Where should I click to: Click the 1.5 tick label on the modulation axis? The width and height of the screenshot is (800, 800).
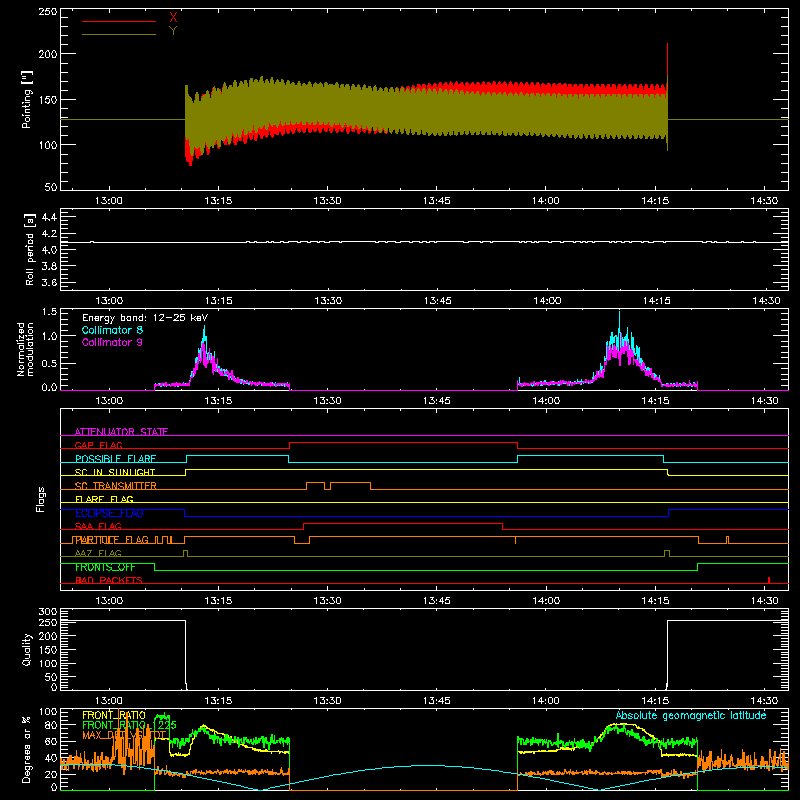click(49, 312)
